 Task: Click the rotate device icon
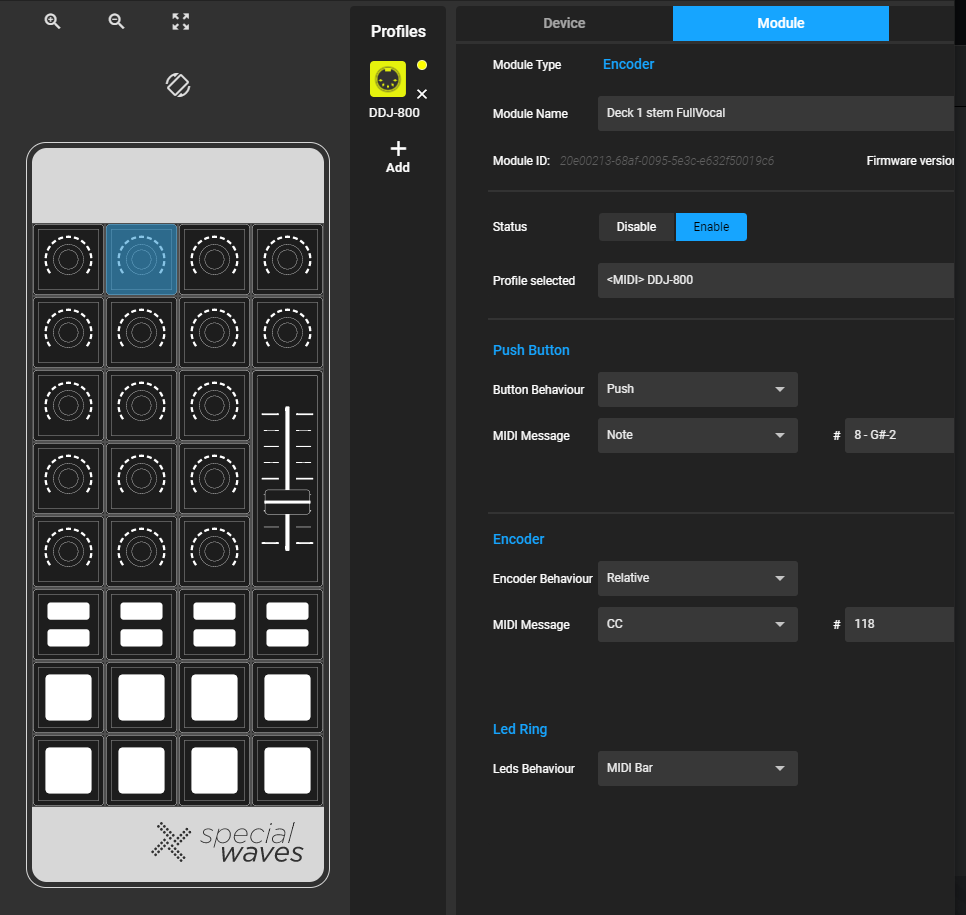point(178,85)
